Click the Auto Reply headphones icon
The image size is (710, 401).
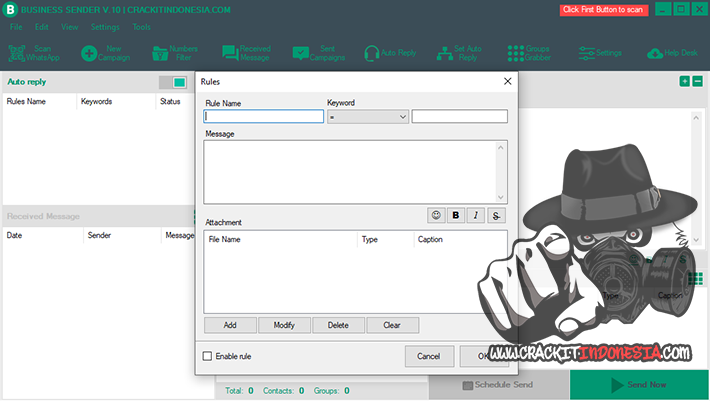(x=372, y=53)
